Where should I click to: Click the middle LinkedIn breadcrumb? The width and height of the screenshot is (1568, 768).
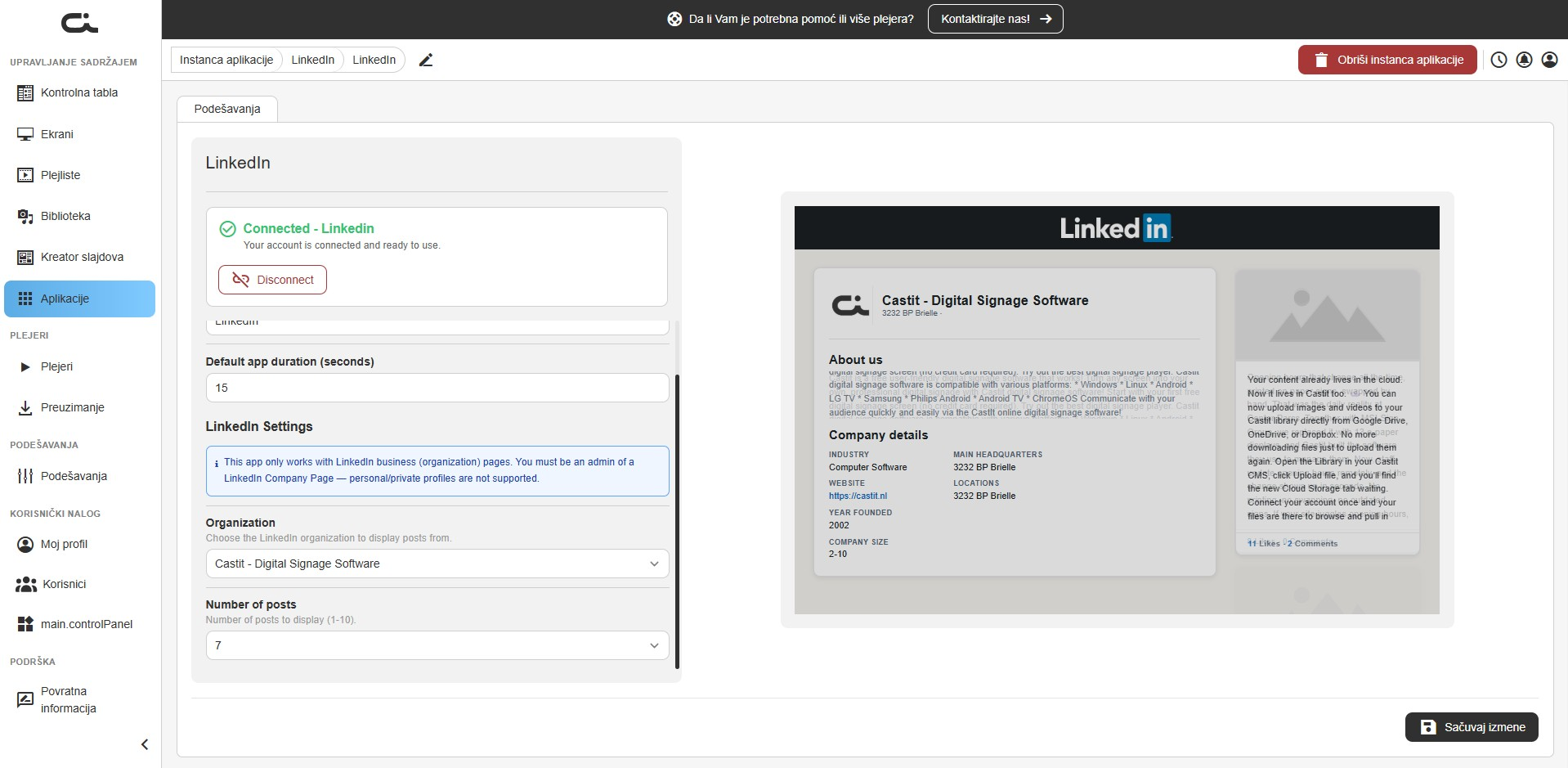313,60
